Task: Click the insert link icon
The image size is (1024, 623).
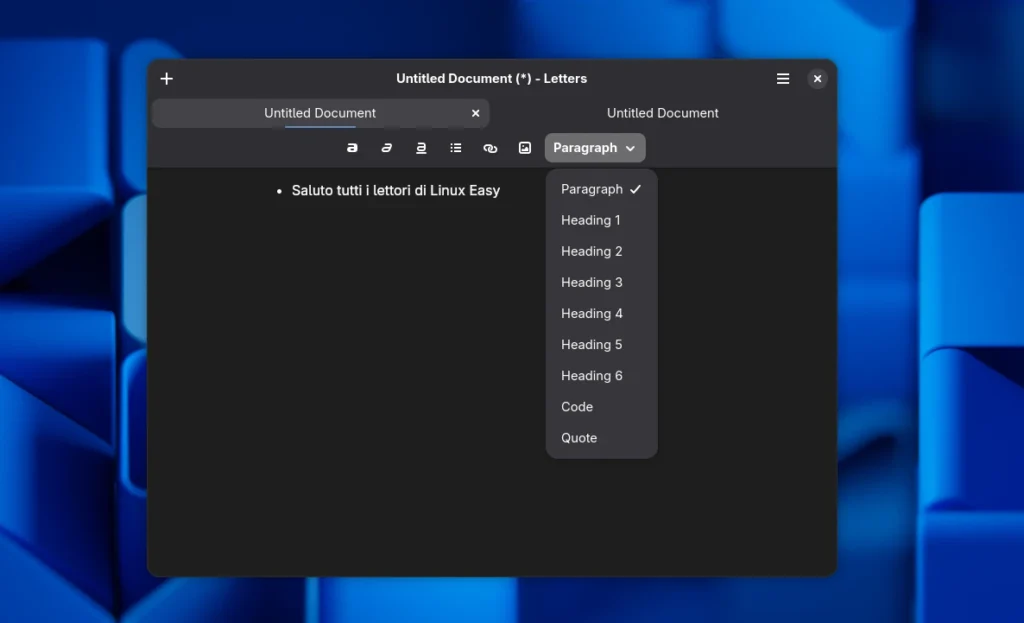Action: click(490, 148)
